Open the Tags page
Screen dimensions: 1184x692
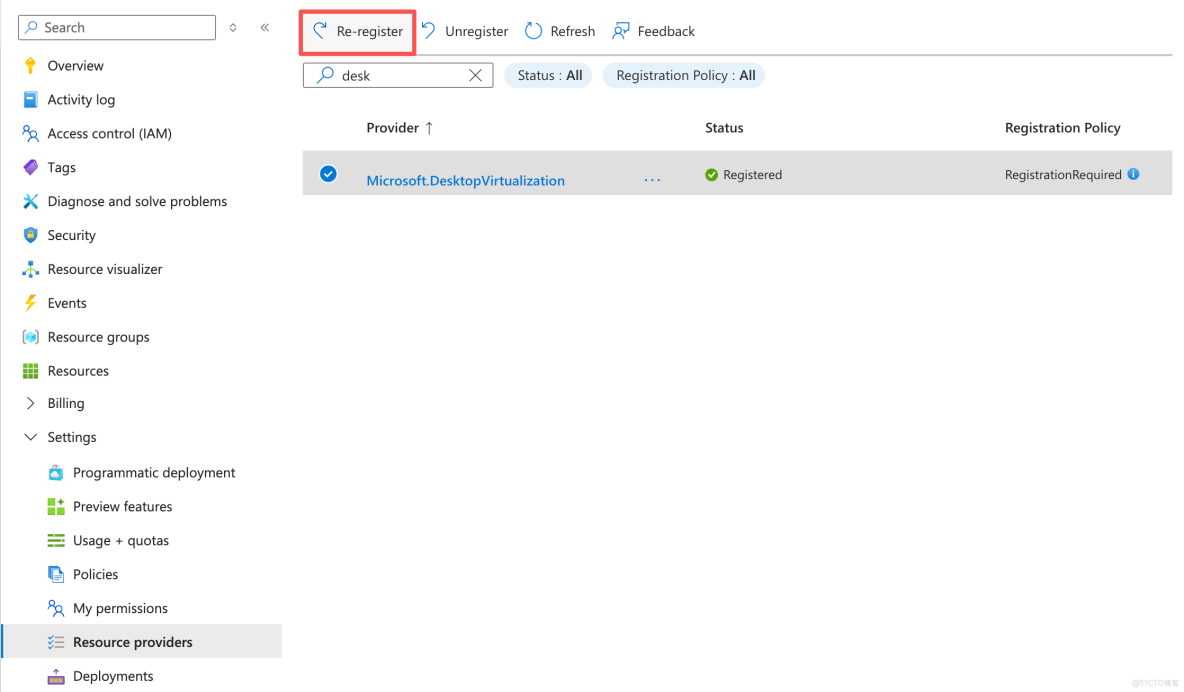pyautogui.click(x=60, y=167)
